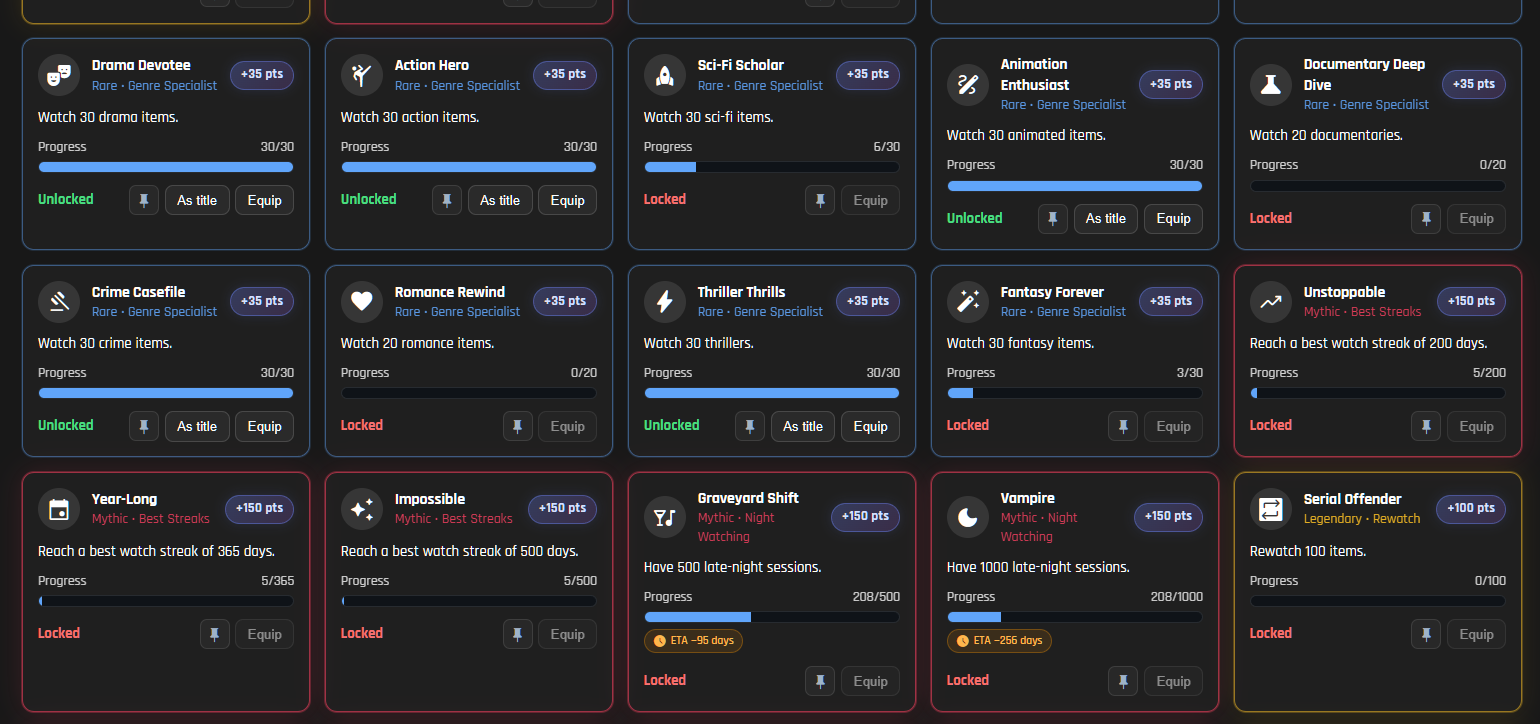This screenshot has width=1540, height=724.
Task: Set Animation Enthusiast as title
Action: click(x=1106, y=218)
